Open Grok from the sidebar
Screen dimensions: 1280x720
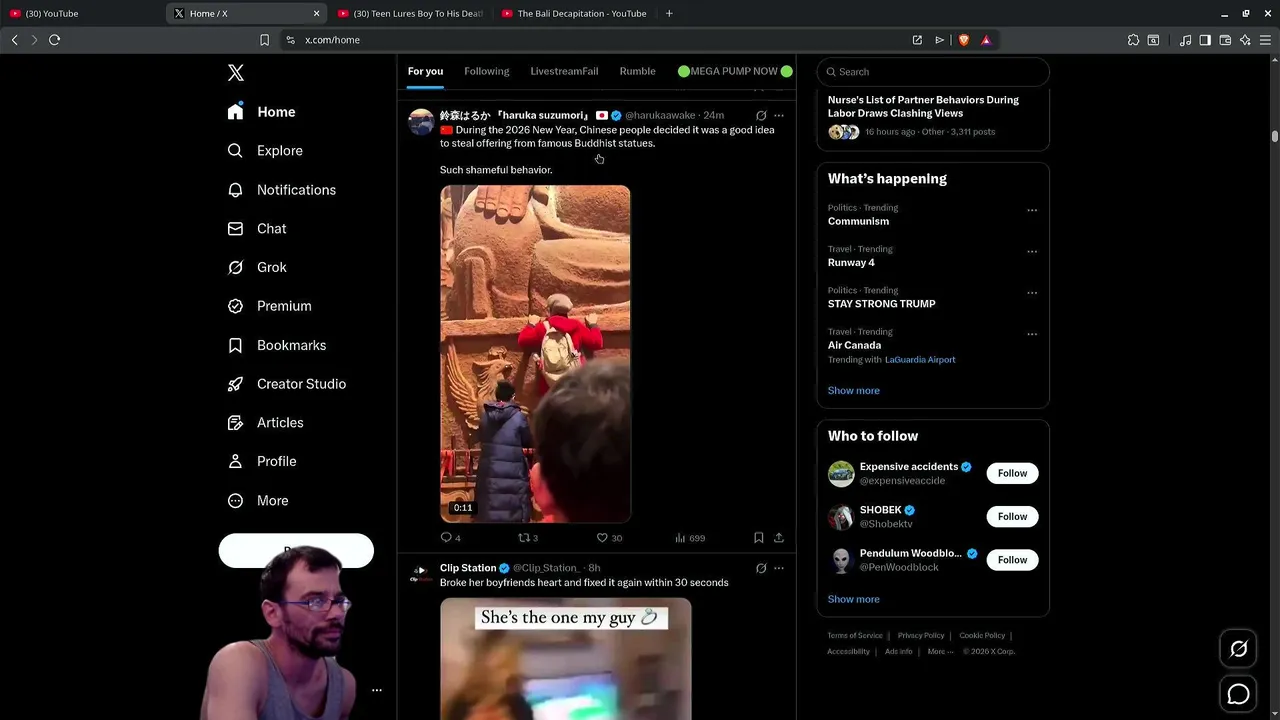(x=257, y=268)
